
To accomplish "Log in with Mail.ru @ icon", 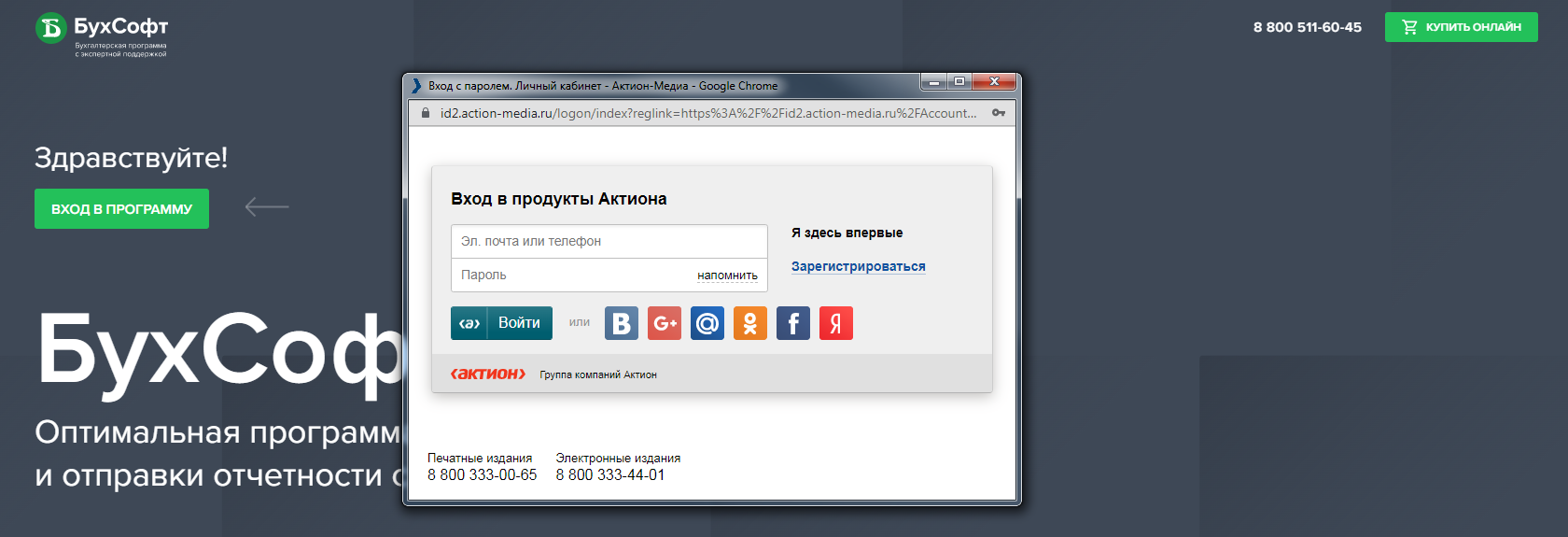I will pyautogui.click(x=707, y=323).
